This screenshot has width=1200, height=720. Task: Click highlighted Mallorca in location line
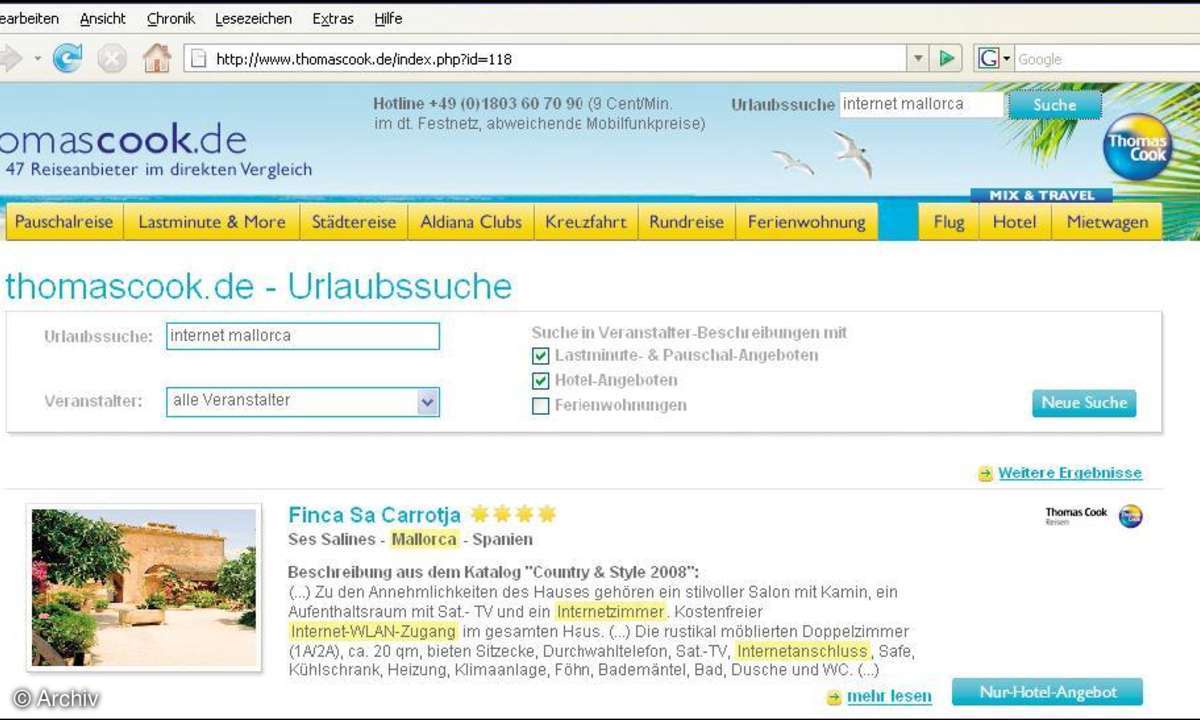pyautogui.click(x=424, y=539)
